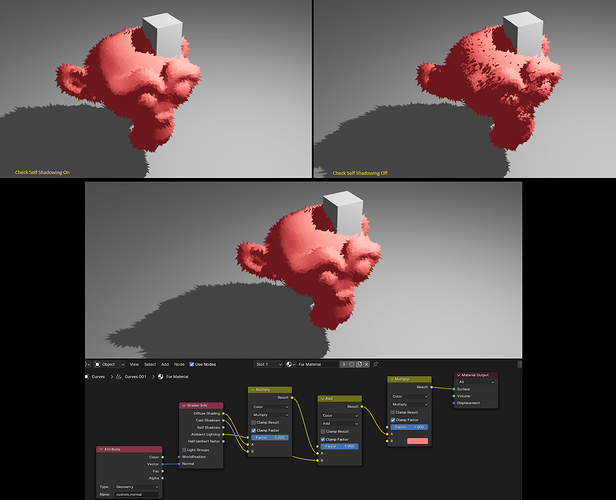Click the Half-lambert factor output socket
Viewport: 616px width, 500px height.
coord(224,441)
